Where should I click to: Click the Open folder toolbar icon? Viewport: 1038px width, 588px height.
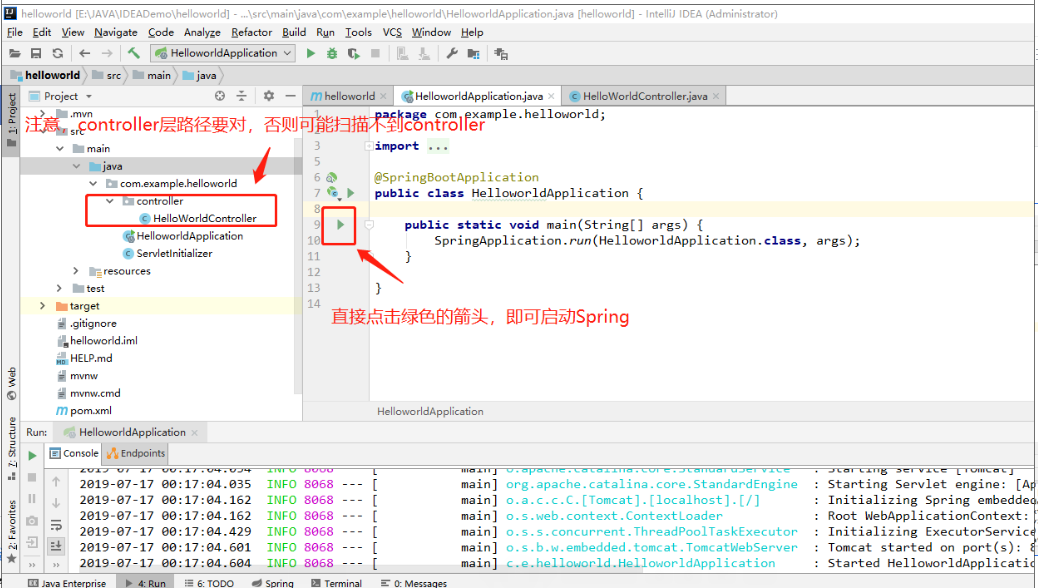15,54
